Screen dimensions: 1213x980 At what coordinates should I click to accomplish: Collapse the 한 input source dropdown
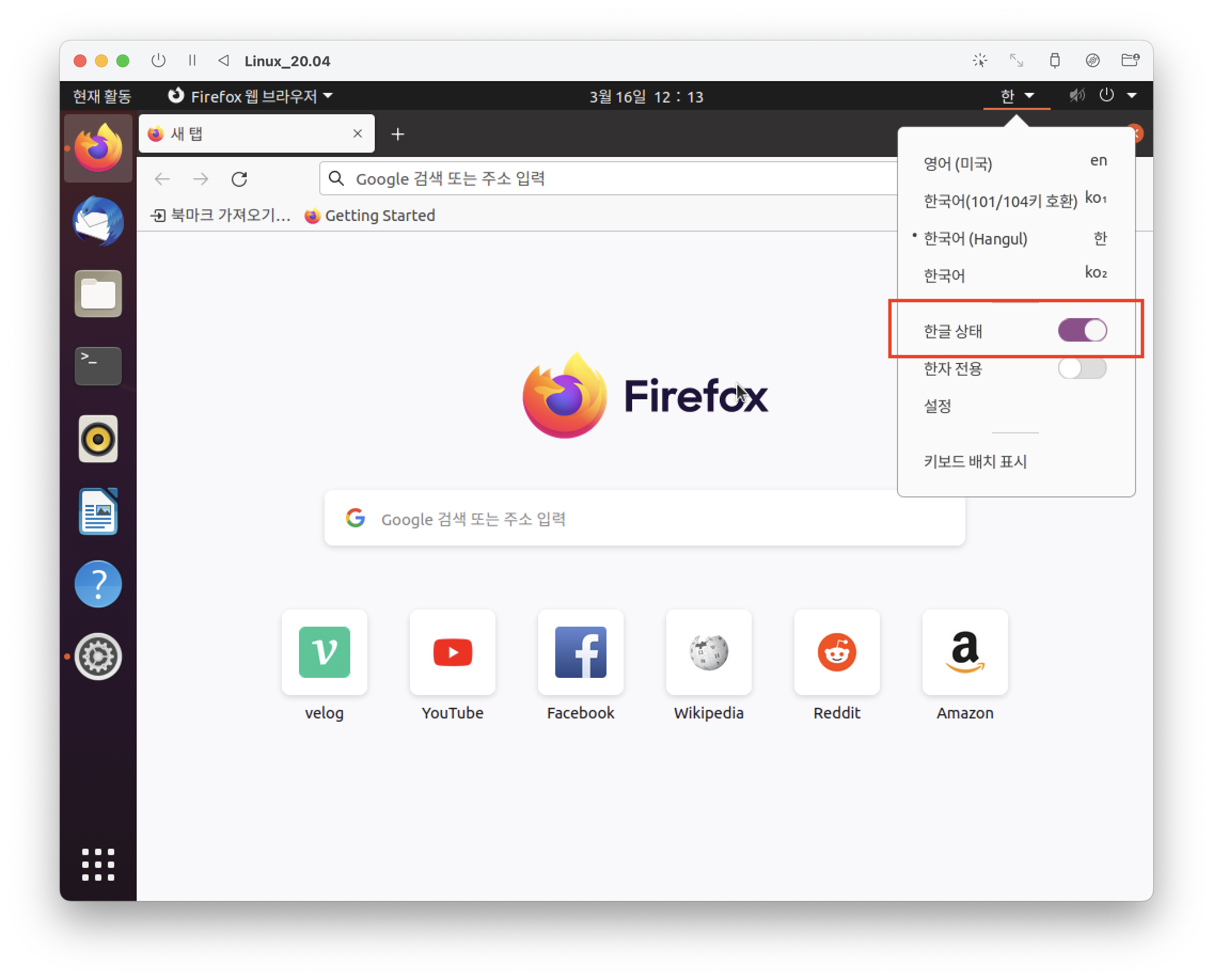point(1016,96)
